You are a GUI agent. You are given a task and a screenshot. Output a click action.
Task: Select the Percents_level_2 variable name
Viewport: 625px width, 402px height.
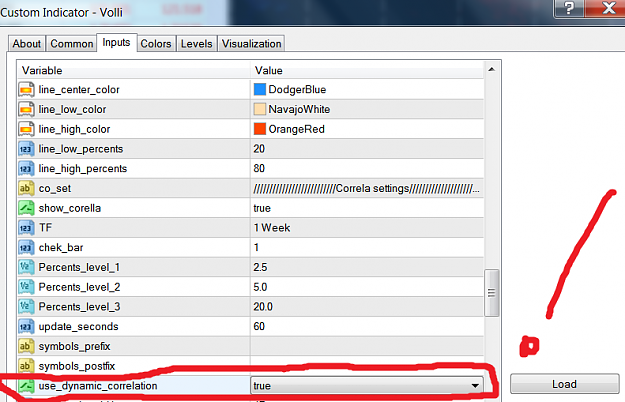tap(79, 287)
